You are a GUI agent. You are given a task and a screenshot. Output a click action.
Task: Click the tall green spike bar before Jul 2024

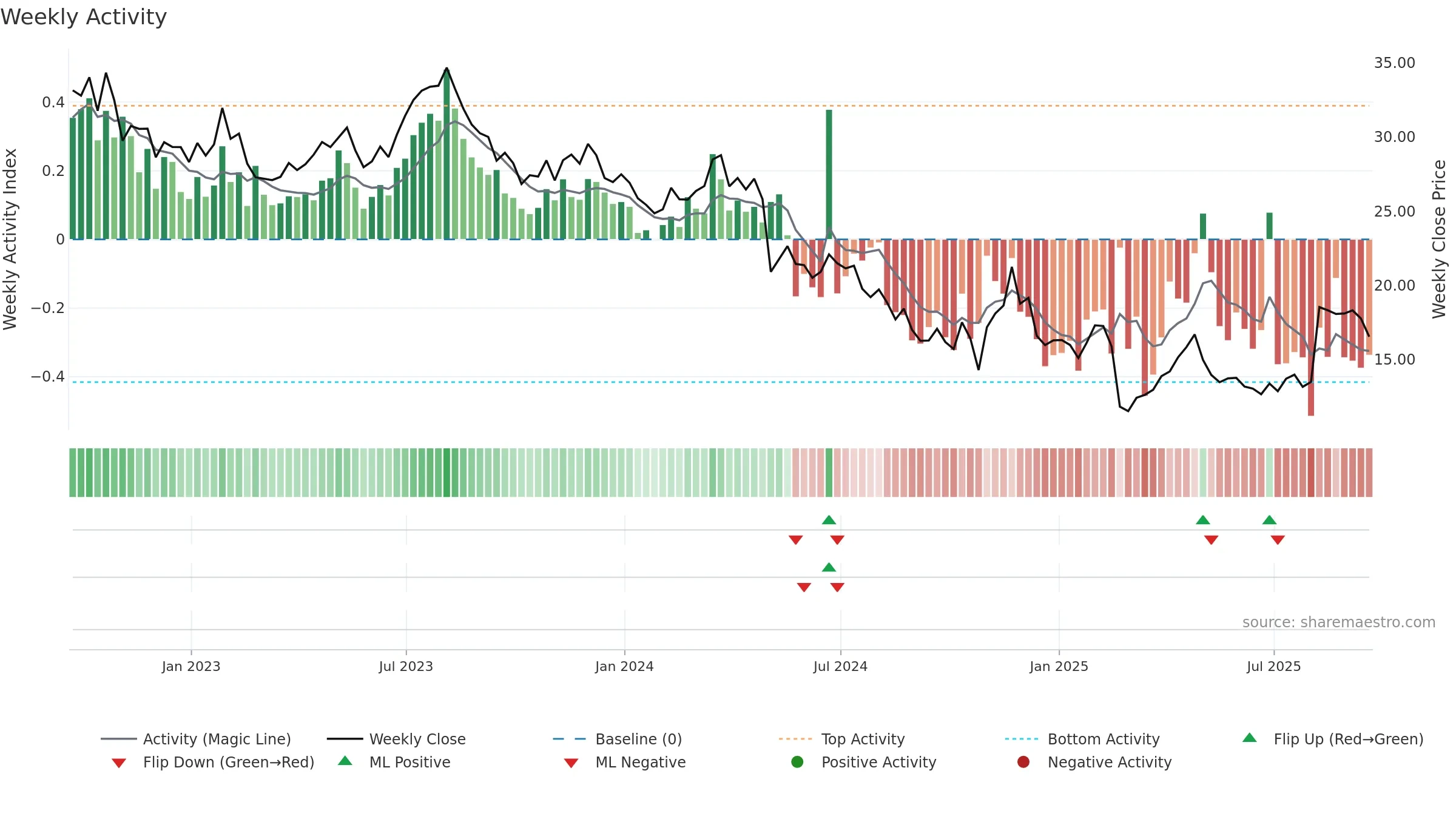(x=829, y=174)
